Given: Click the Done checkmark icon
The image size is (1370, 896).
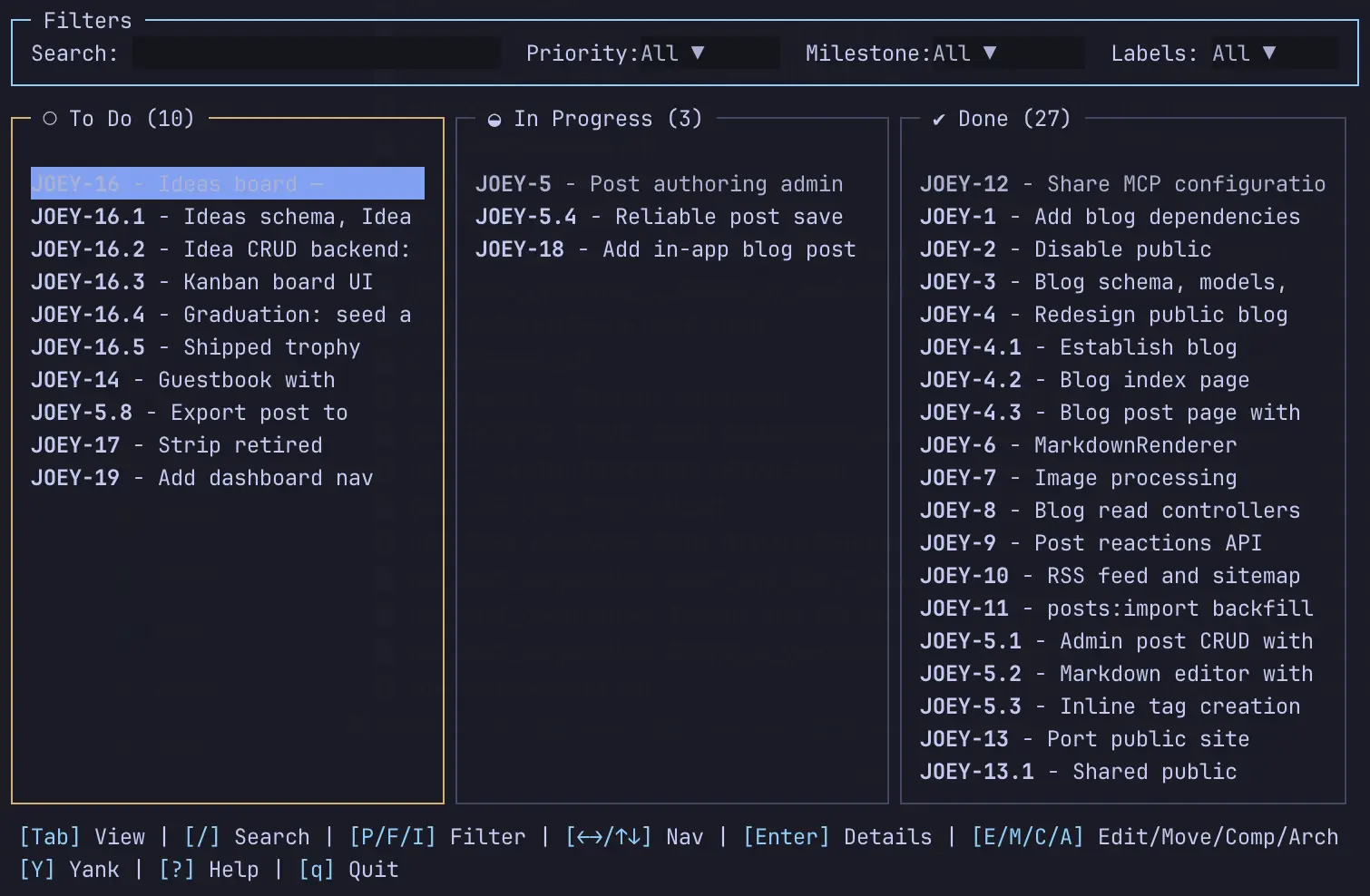Looking at the screenshot, I should click(939, 120).
